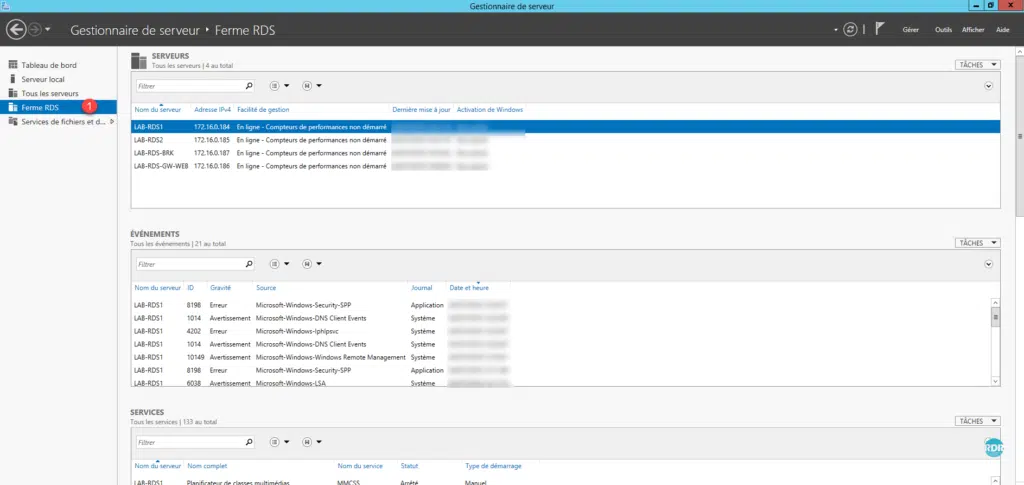This screenshot has height=485, width=1024.
Task: Sort services by Statut column
Action: coord(409,465)
